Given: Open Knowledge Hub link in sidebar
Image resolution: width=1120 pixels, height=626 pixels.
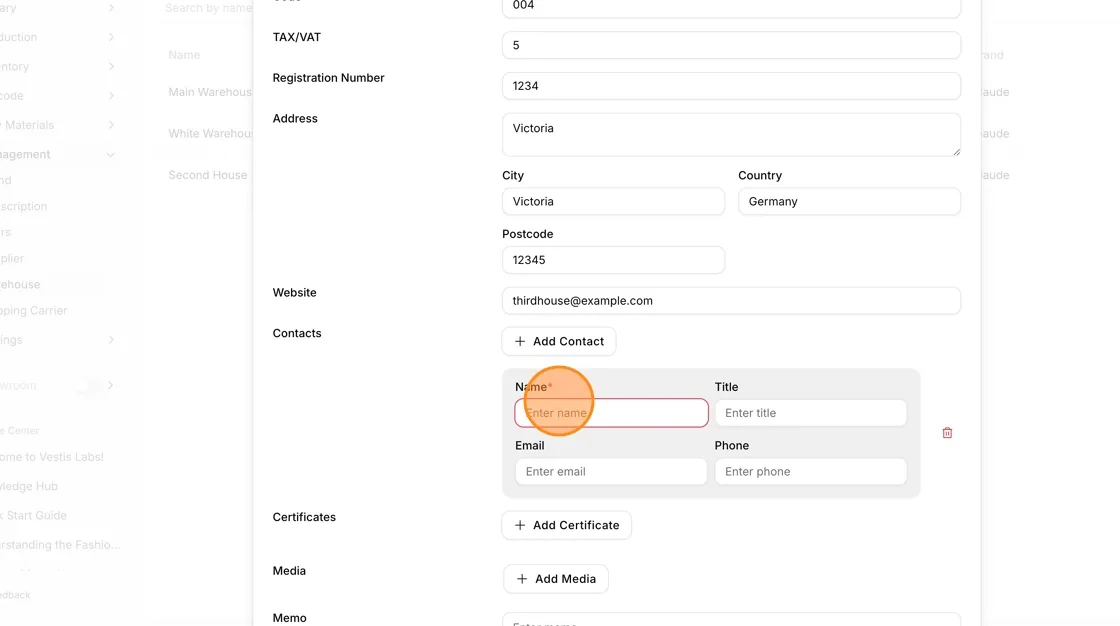Looking at the screenshot, I should pyautogui.click(x=29, y=487).
